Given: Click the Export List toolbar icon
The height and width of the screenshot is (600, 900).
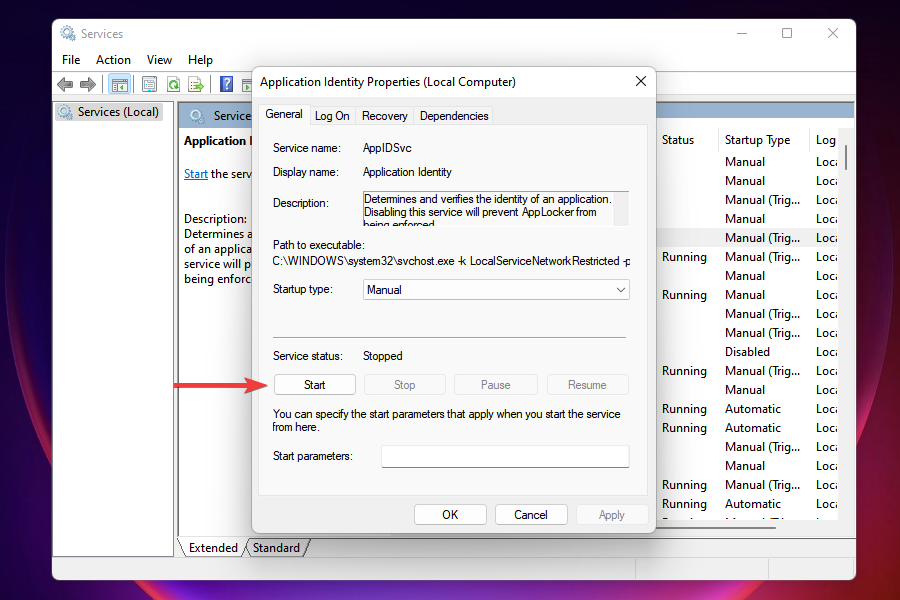Looking at the screenshot, I should tap(196, 85).
